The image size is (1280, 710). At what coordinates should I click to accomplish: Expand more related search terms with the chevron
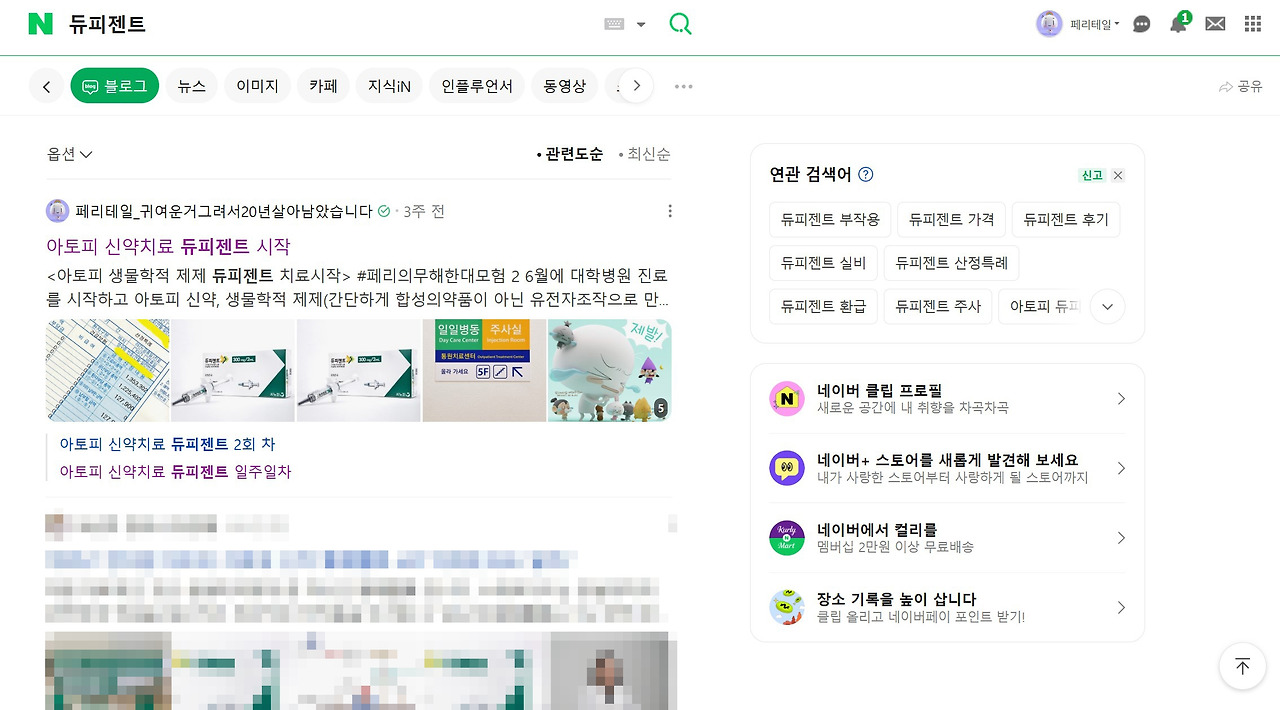pos(1107,307)
